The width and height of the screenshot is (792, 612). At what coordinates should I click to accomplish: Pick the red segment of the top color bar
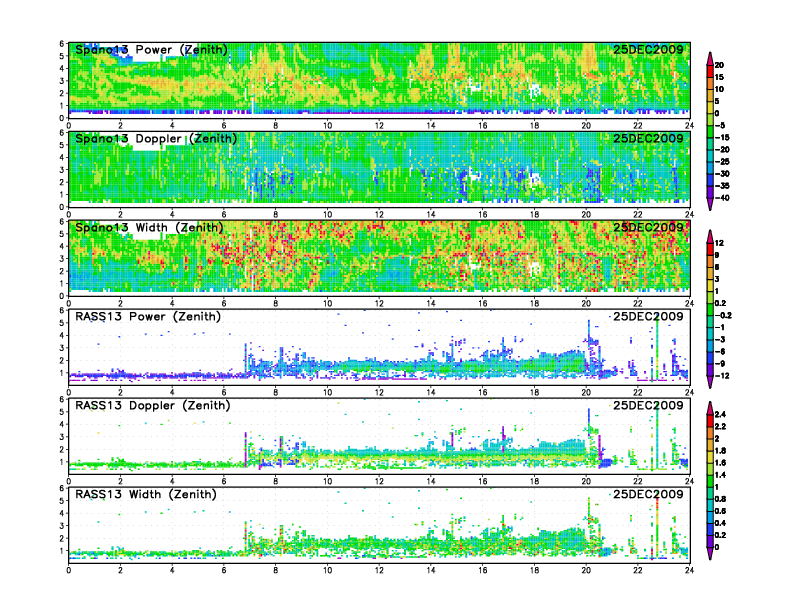(710, 71)
